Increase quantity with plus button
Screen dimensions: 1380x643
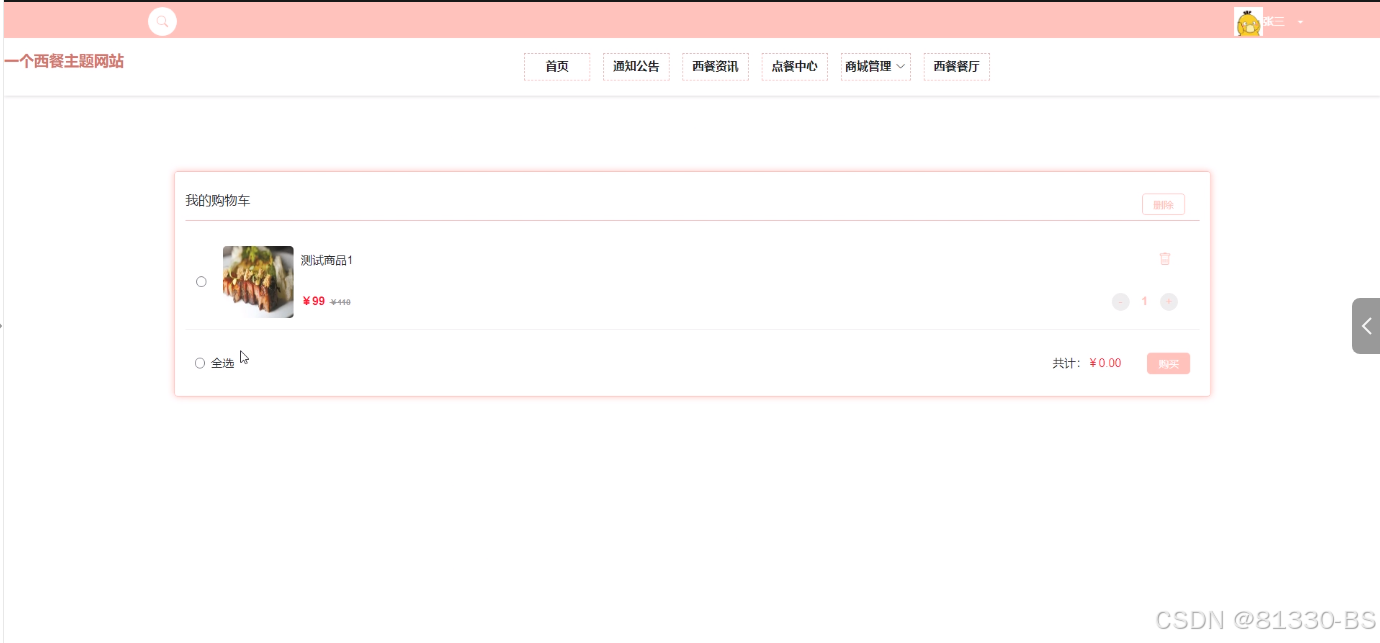point(1169,302)
